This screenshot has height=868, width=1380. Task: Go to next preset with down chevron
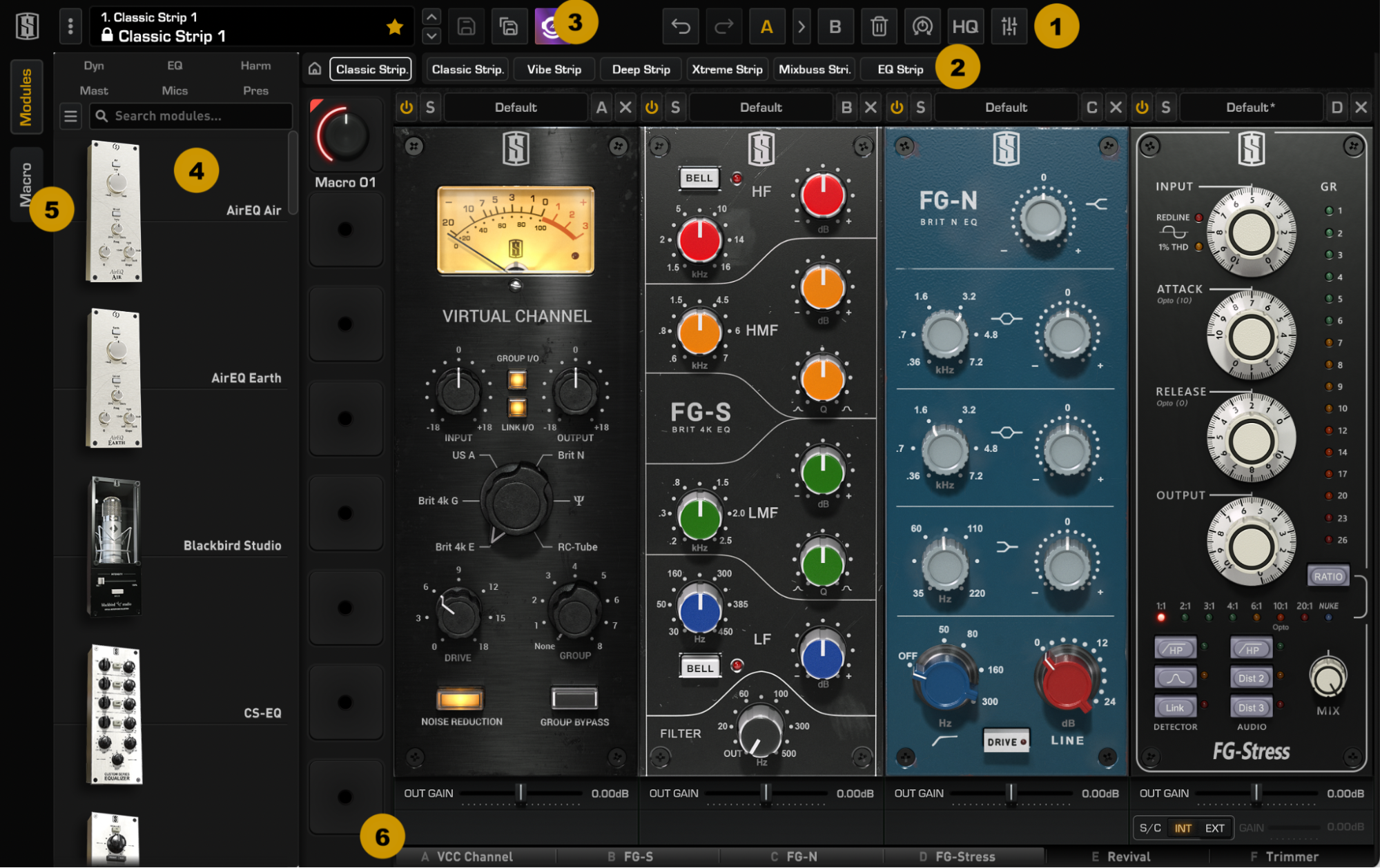tap(431, 36)
